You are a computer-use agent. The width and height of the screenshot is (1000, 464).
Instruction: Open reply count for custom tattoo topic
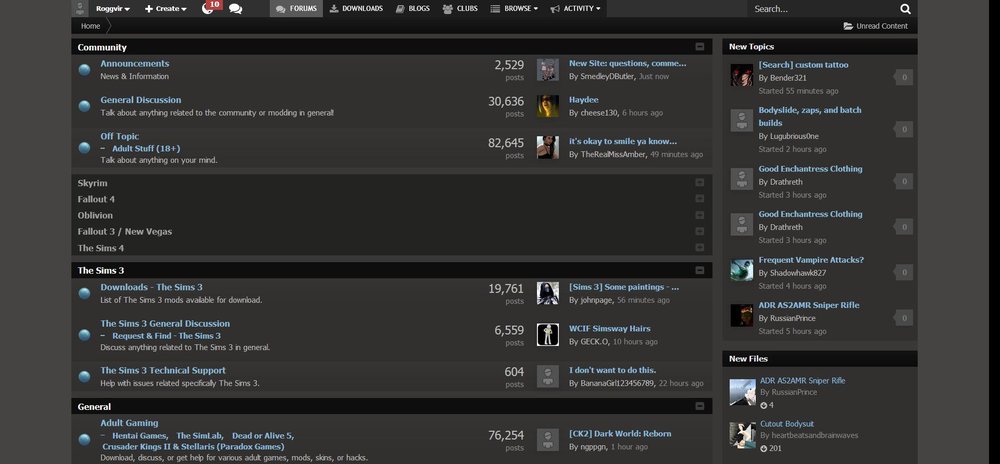pyautogui.click(x=904, y=78)
